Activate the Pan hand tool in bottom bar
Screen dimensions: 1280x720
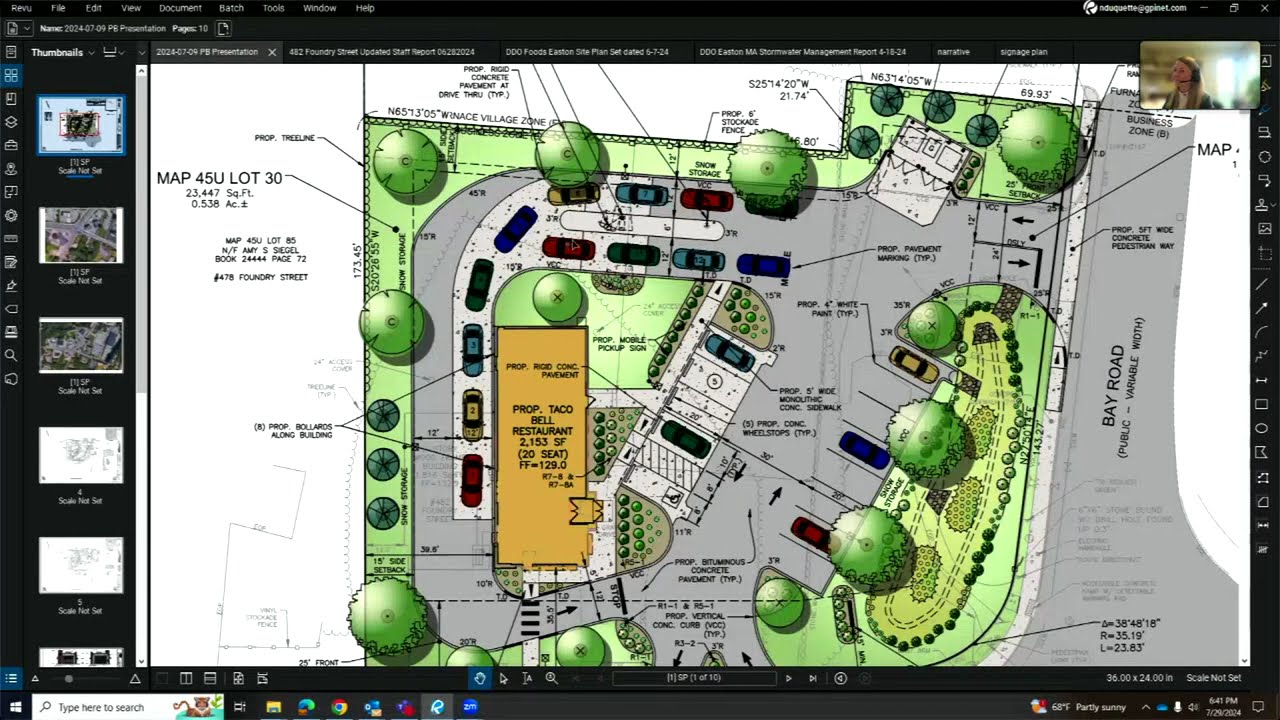coord(480,678)
